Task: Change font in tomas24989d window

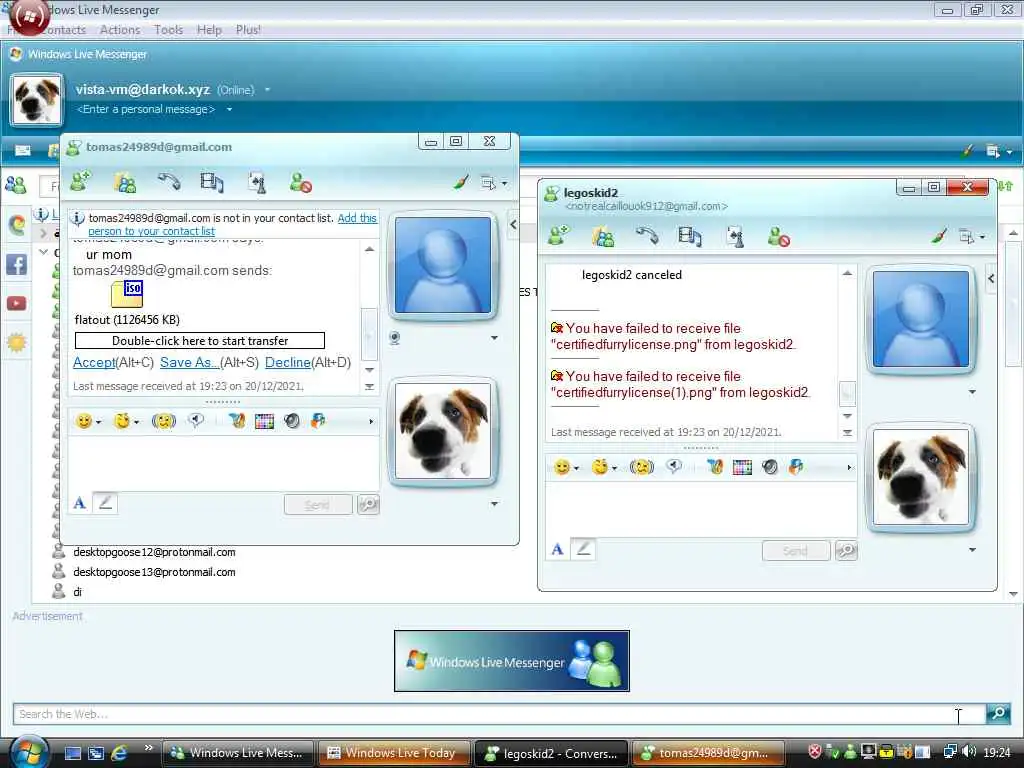Action: tap(80, 503)
